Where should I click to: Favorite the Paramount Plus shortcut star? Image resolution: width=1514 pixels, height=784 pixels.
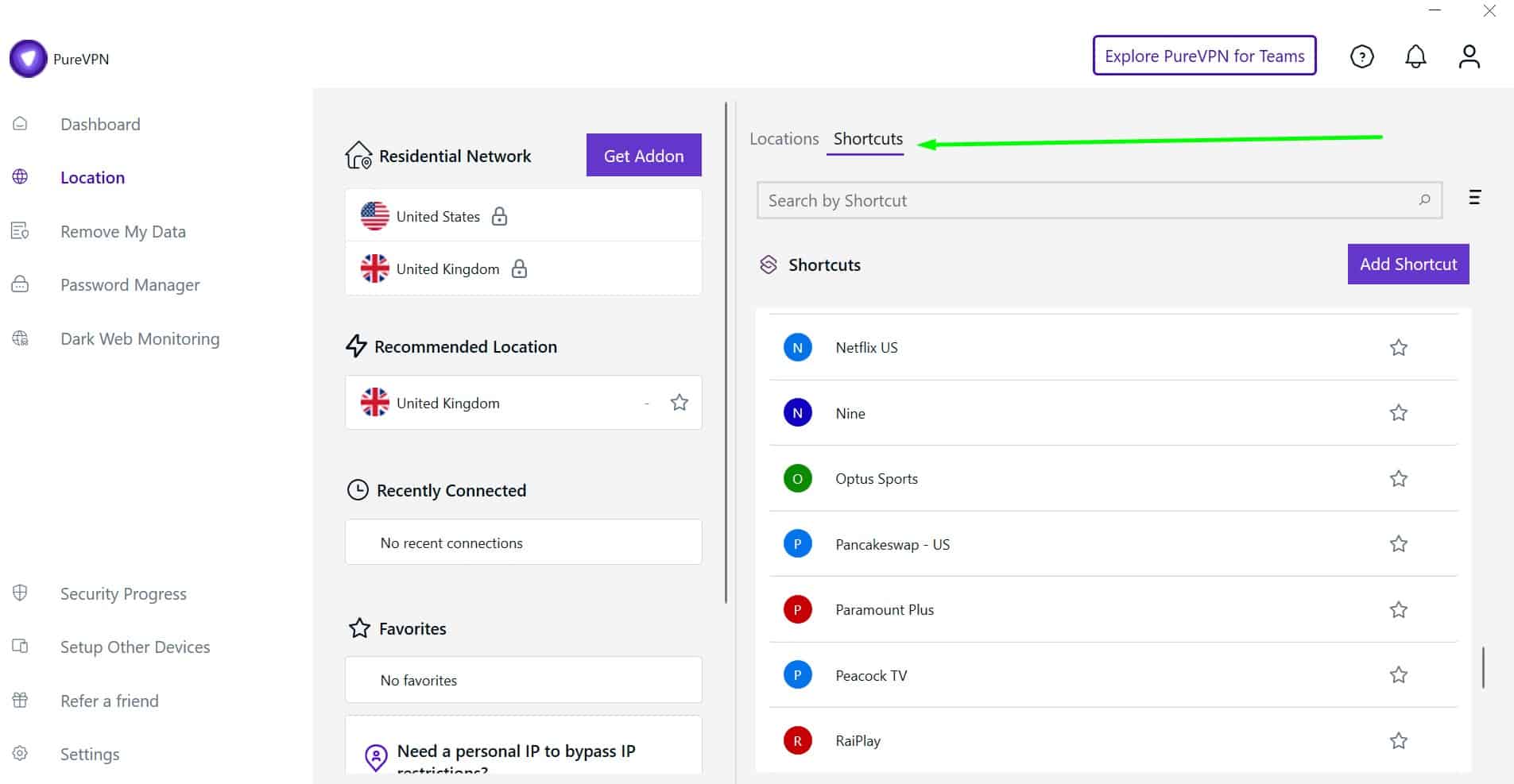(x=1399, y=609)
